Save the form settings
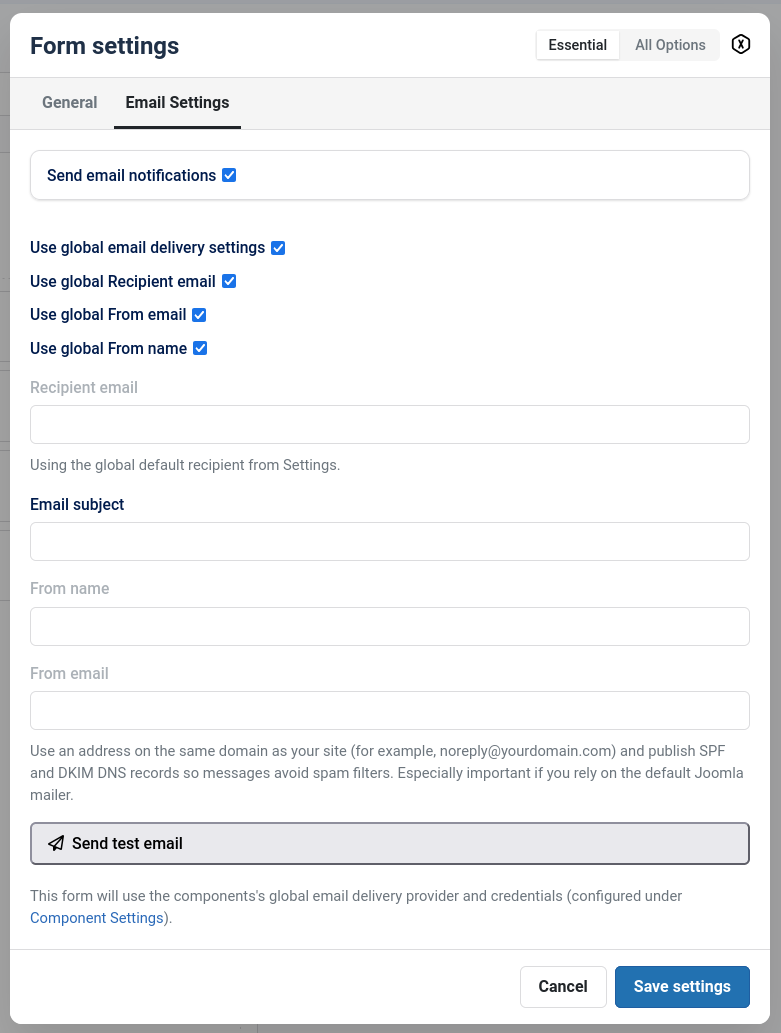Image resolution: width=781 pixels, height=1033 pixels. [x=682, y=986]
